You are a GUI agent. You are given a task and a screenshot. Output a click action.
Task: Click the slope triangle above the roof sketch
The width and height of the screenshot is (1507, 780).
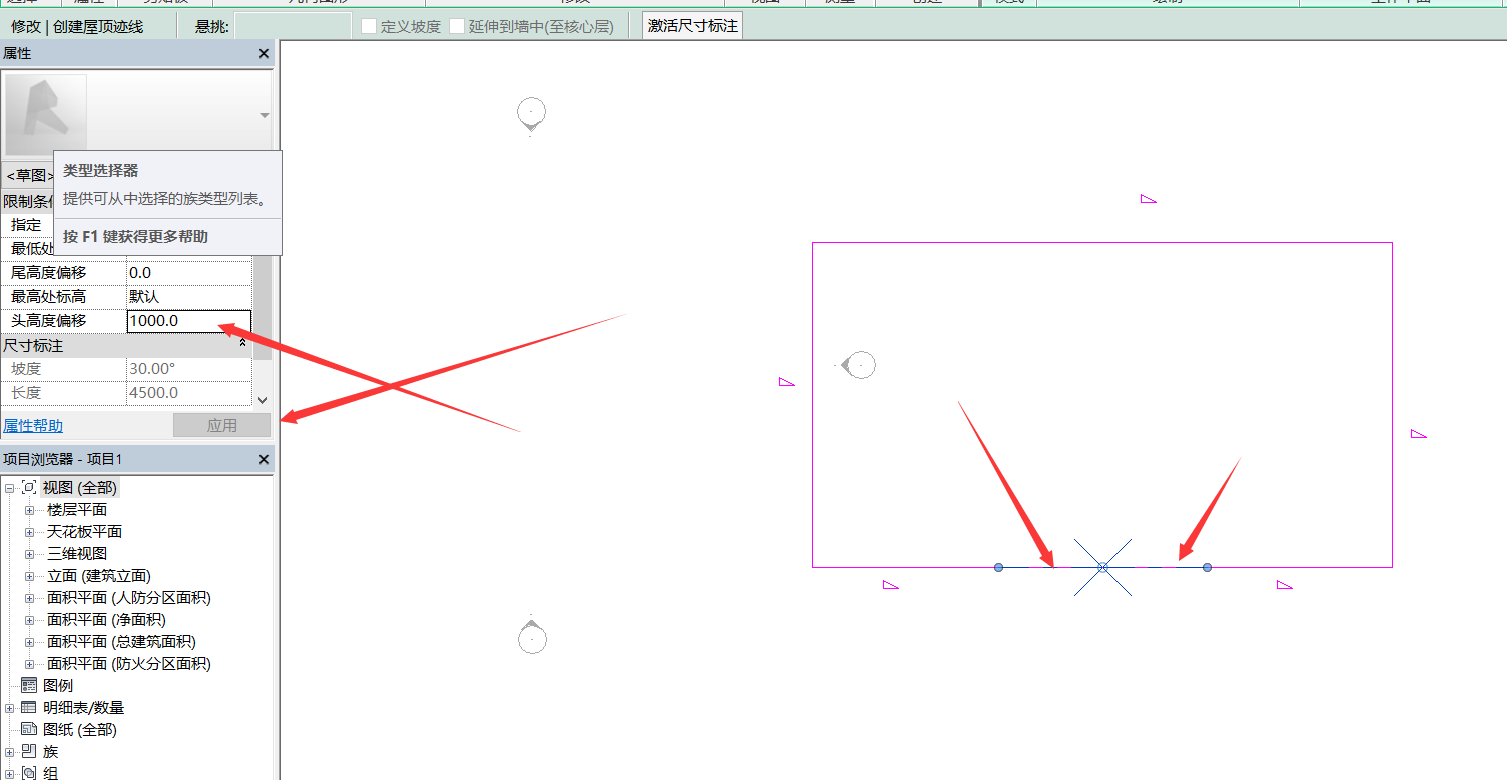(1148, 199)
